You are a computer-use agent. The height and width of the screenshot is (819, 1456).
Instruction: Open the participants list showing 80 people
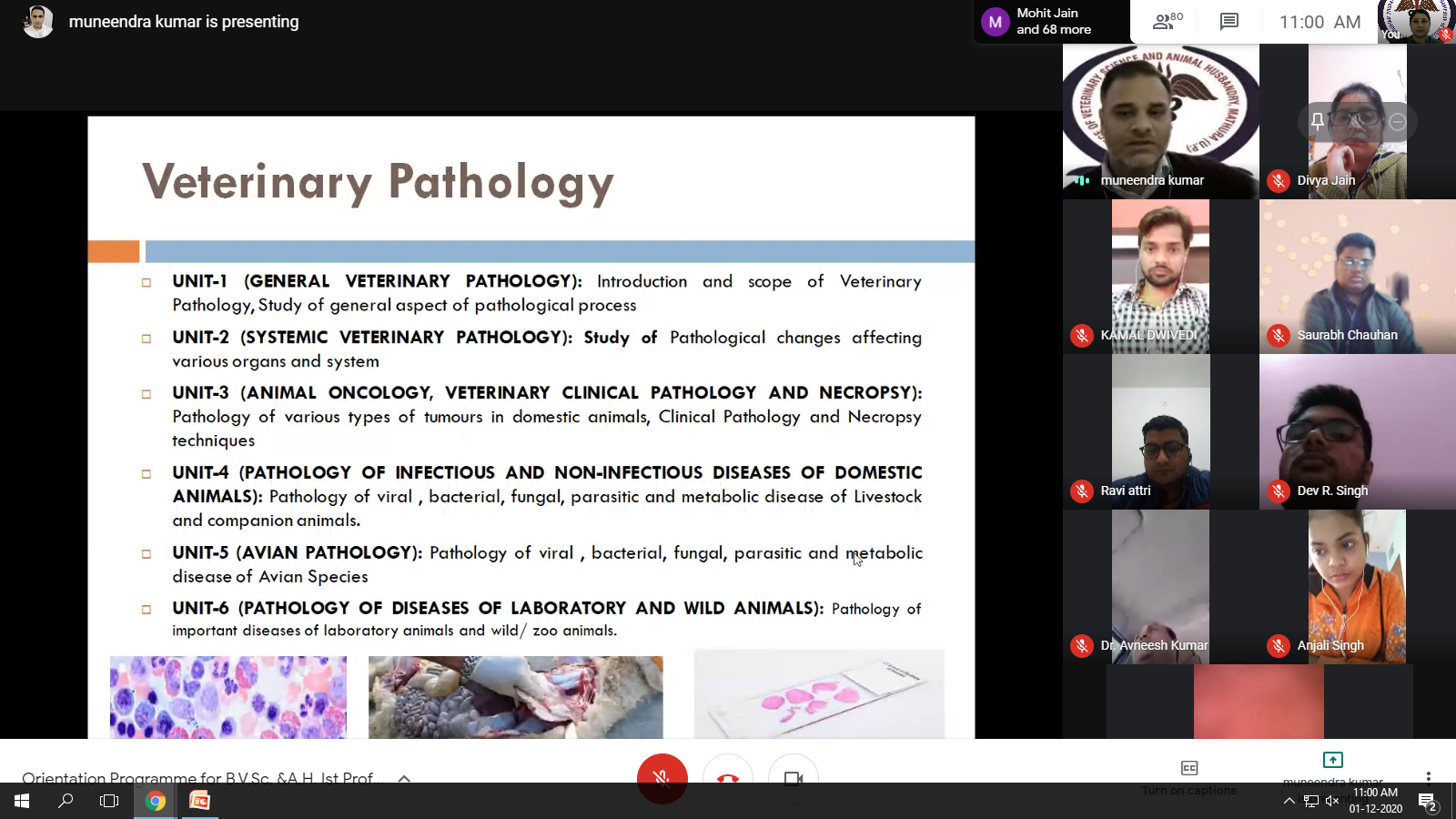click(1168, 21)
